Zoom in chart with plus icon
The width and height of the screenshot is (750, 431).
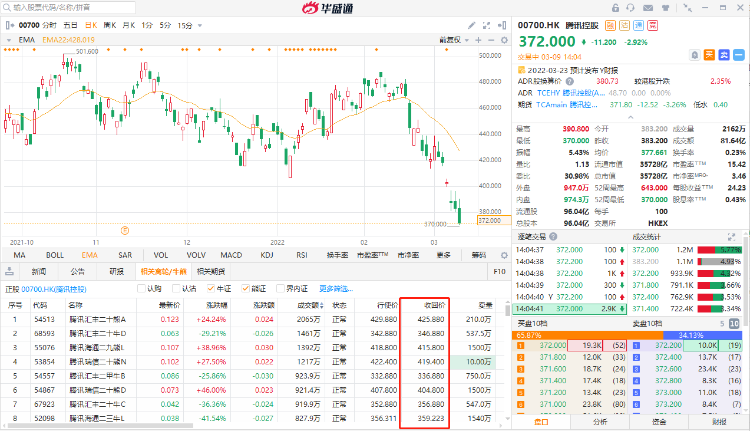tap(478, 40)
